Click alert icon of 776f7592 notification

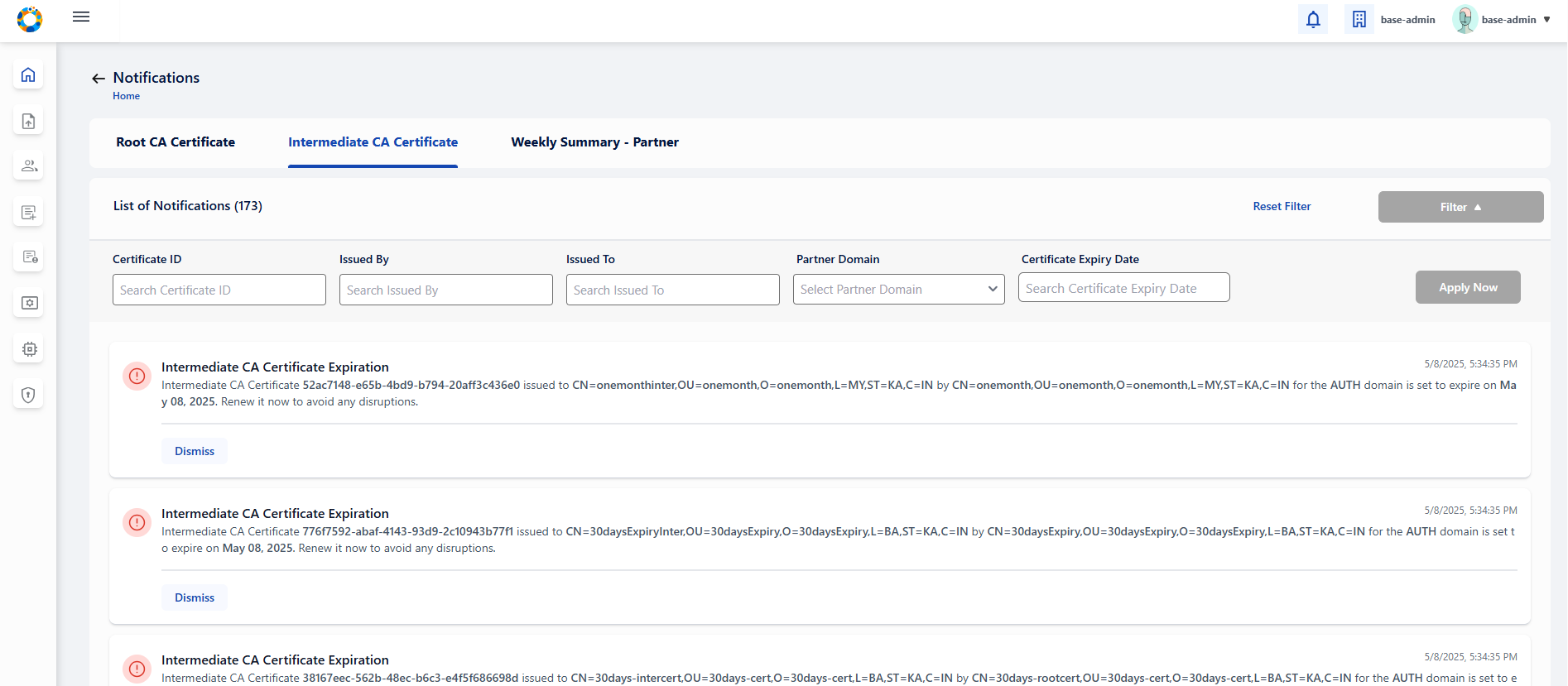(x=137, y=522)
